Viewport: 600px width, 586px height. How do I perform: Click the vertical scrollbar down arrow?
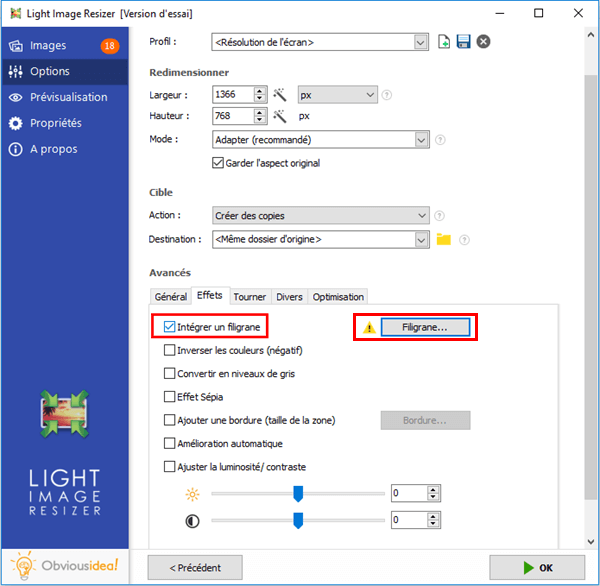(591, 542)
